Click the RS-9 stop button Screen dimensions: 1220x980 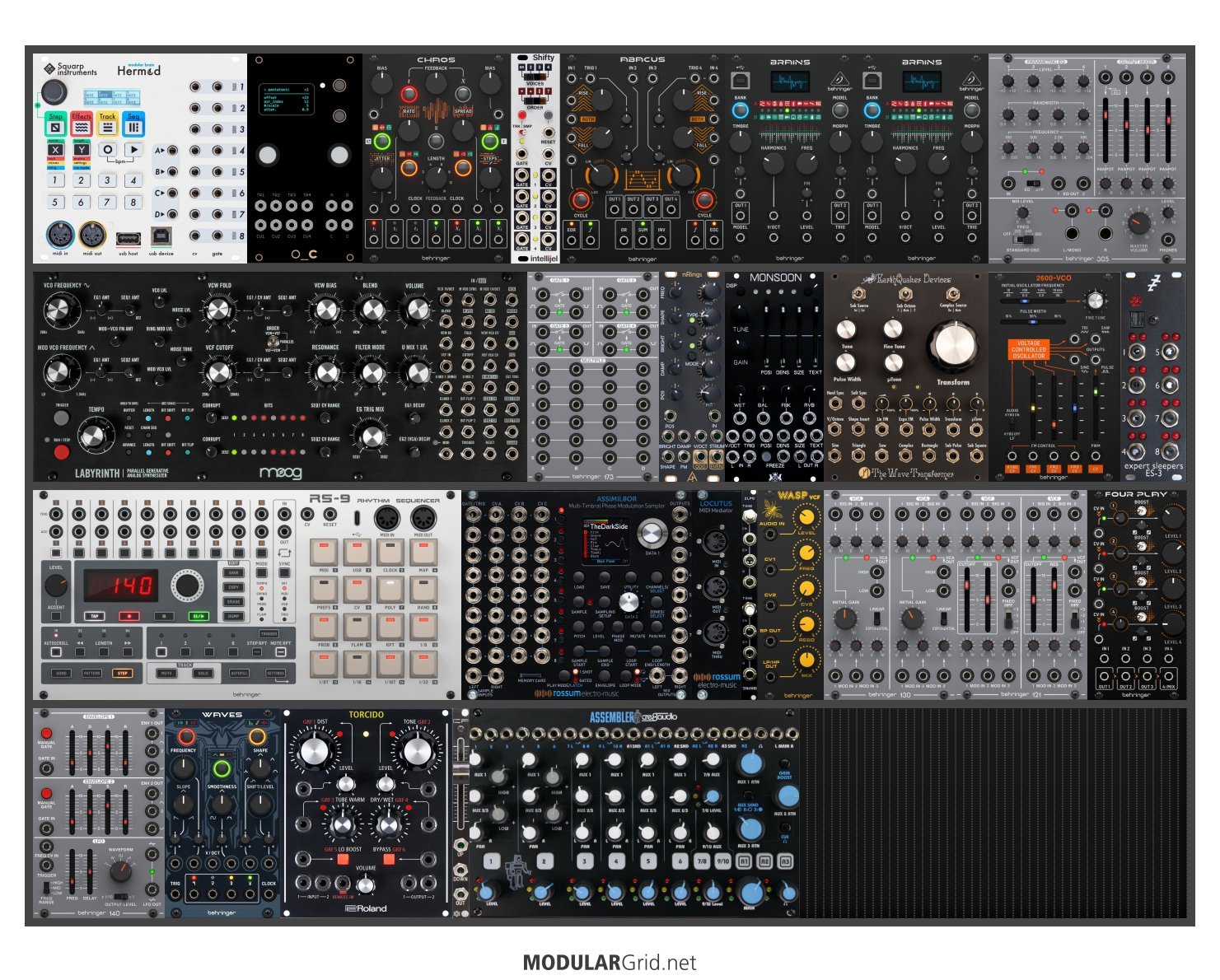point(163,615)
